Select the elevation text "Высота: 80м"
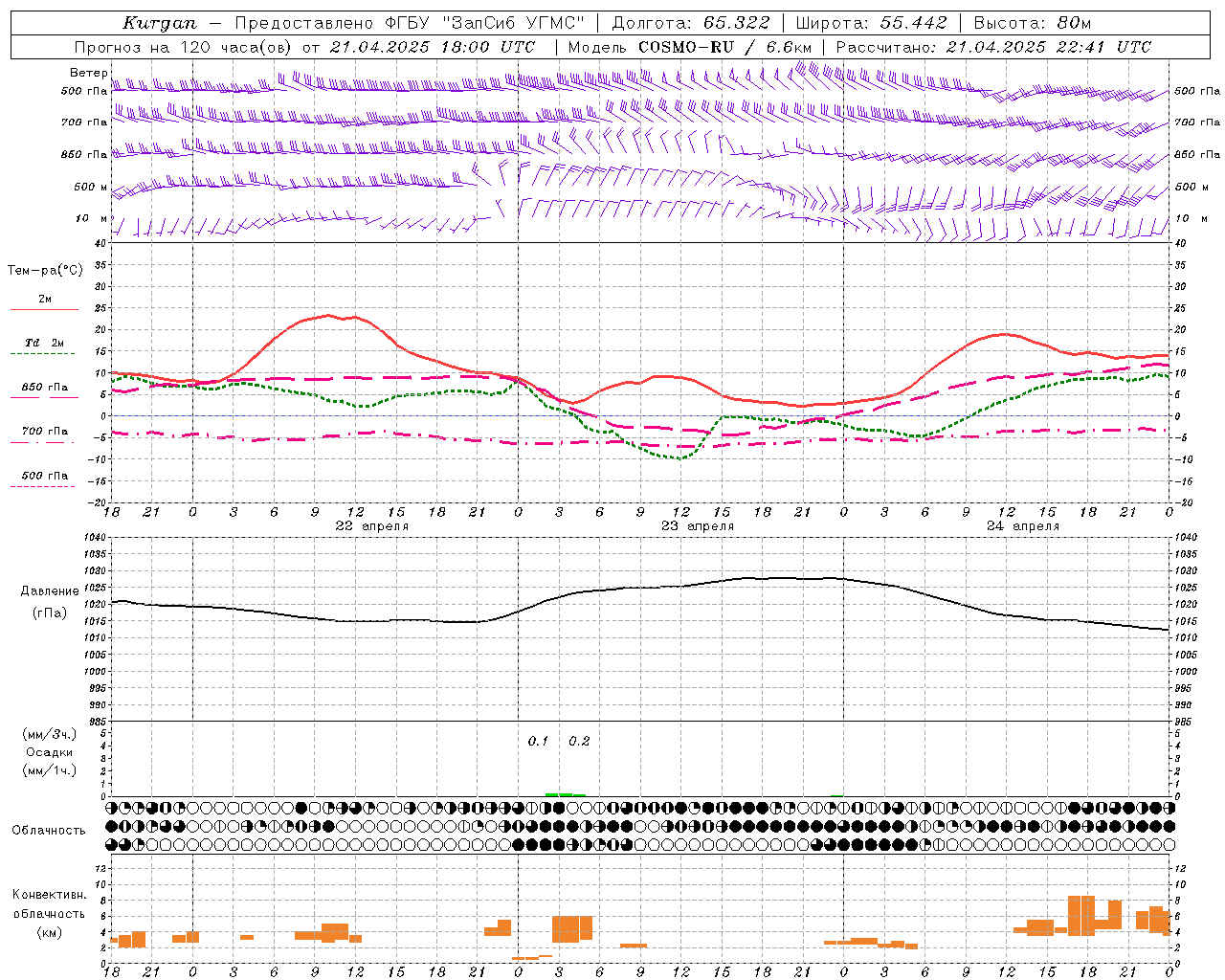The image size is (1225, 980). (1032, 23)
